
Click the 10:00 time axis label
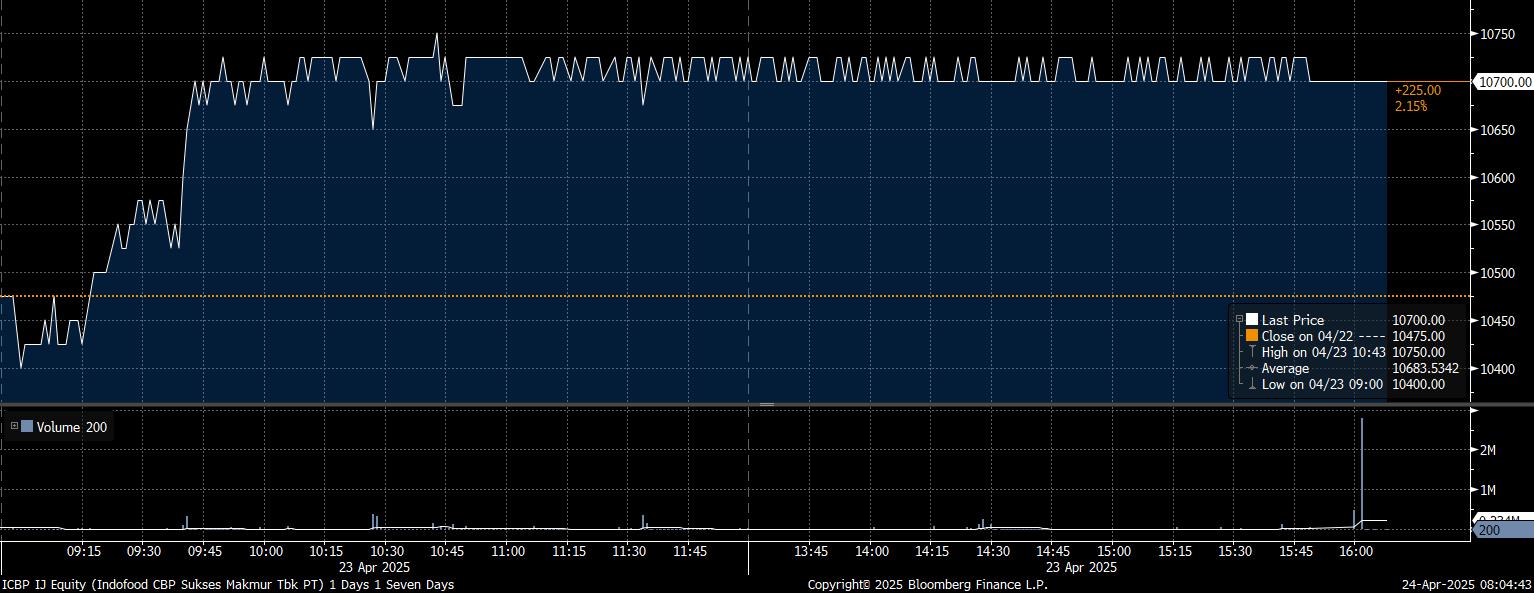(x=265, y=551)
